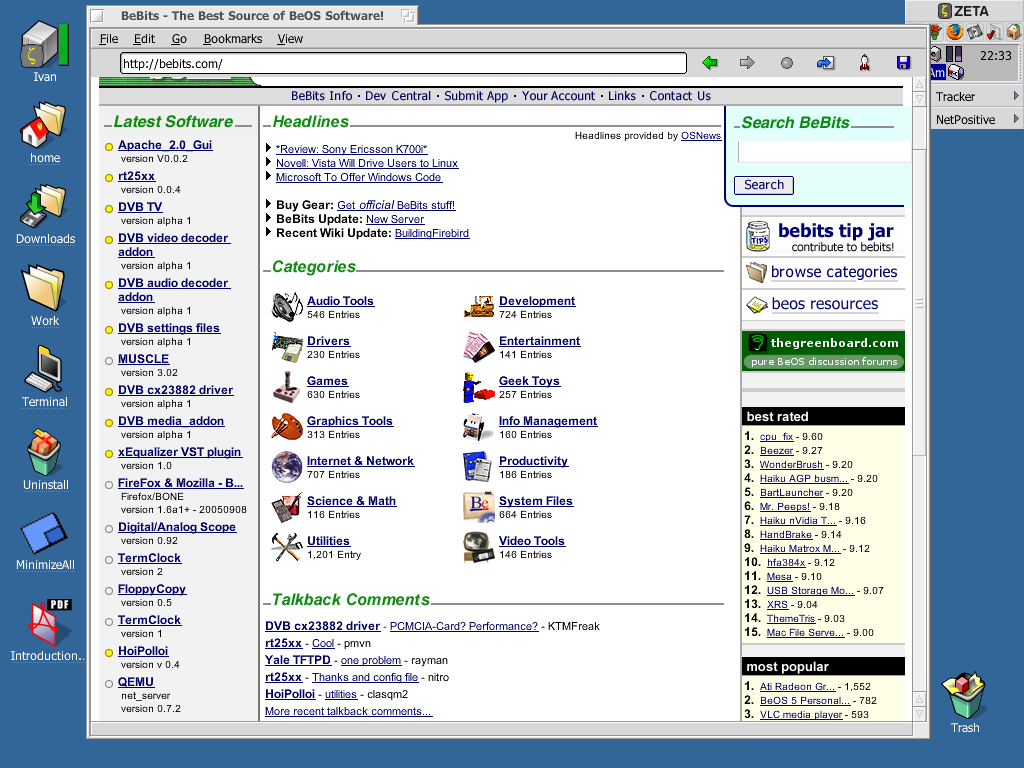Open the VLC media player popular link
Screen dimensions: 1024x768
pos(801,714)
